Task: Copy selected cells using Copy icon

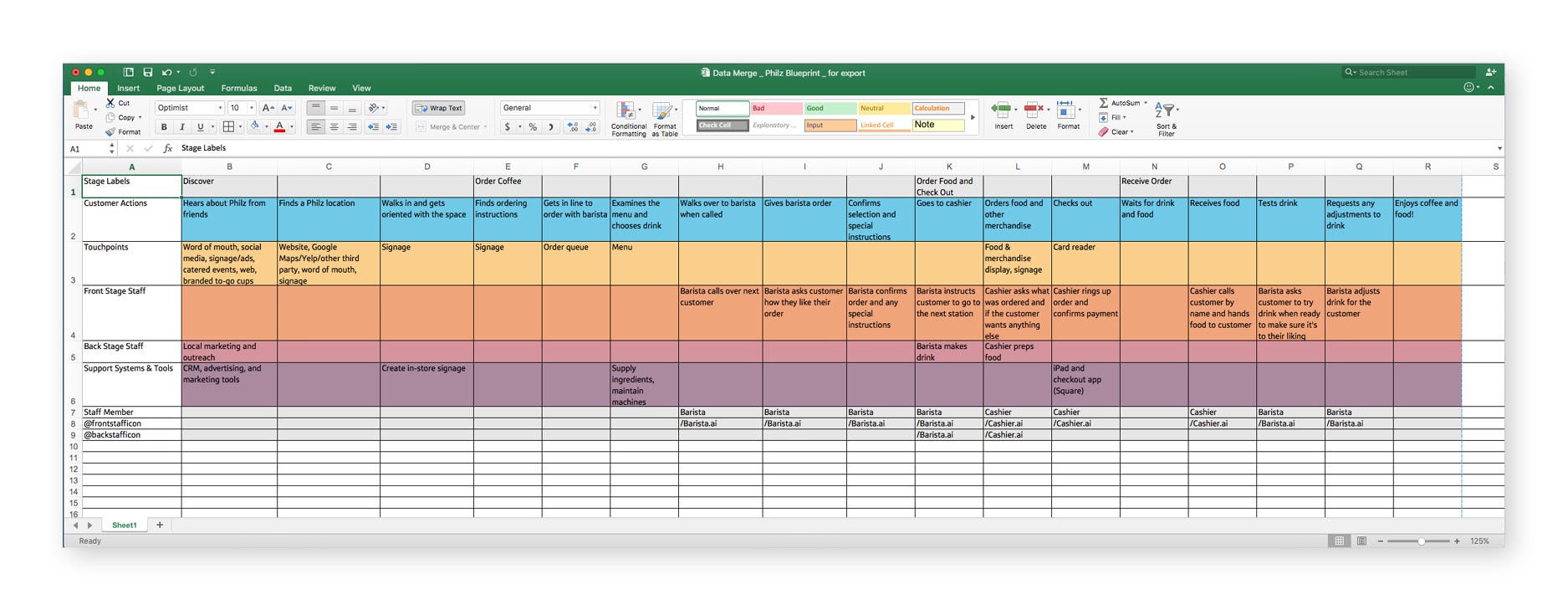Action: [110, 117]
